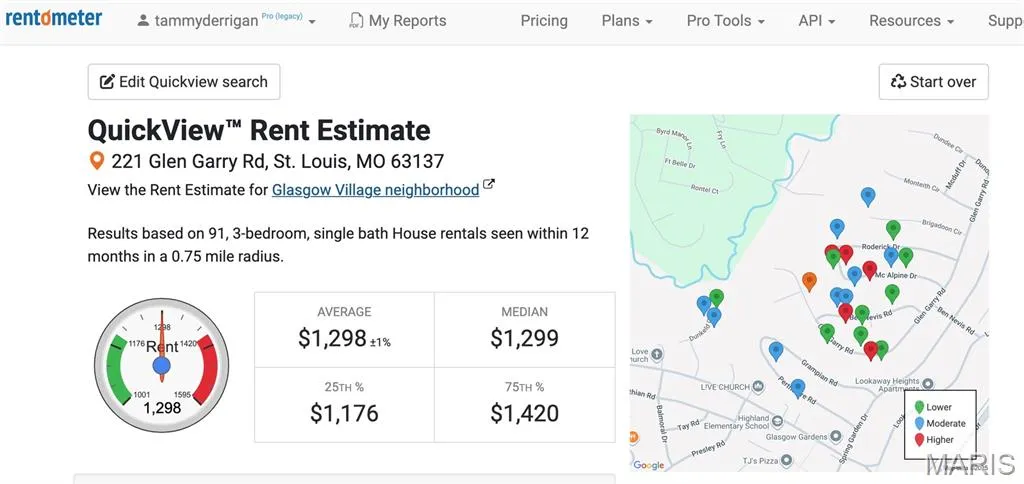Click the Google logo on the map
This screenshot has width=1024, height=484.
[649, 464]
